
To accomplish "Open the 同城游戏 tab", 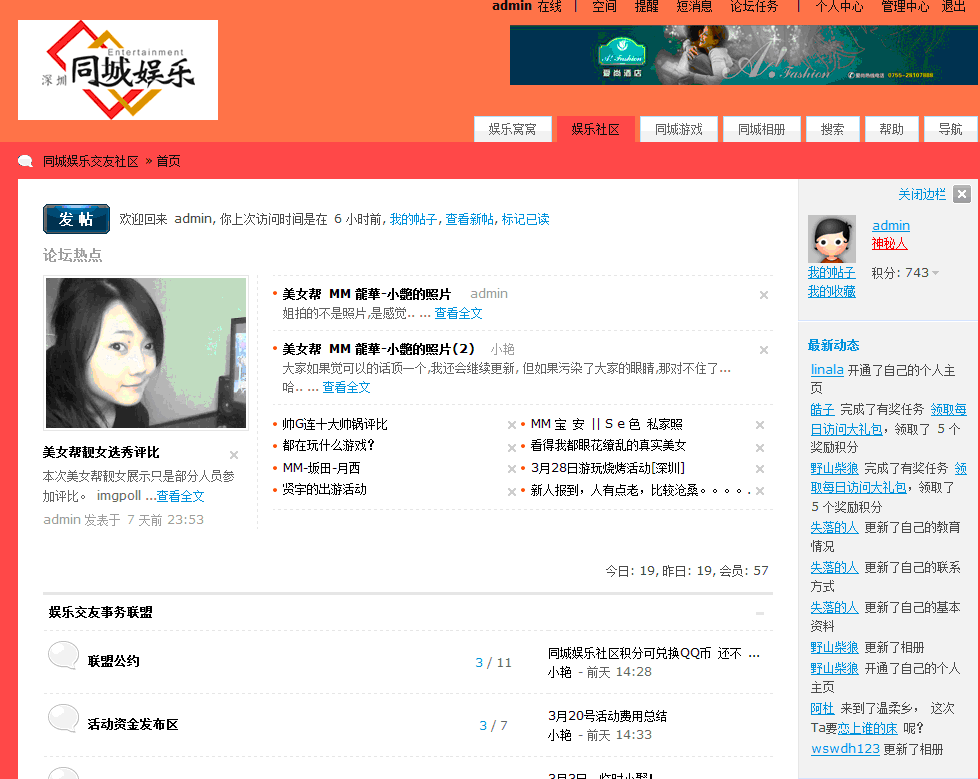I will pyautogui.click(x=679, y=129).
